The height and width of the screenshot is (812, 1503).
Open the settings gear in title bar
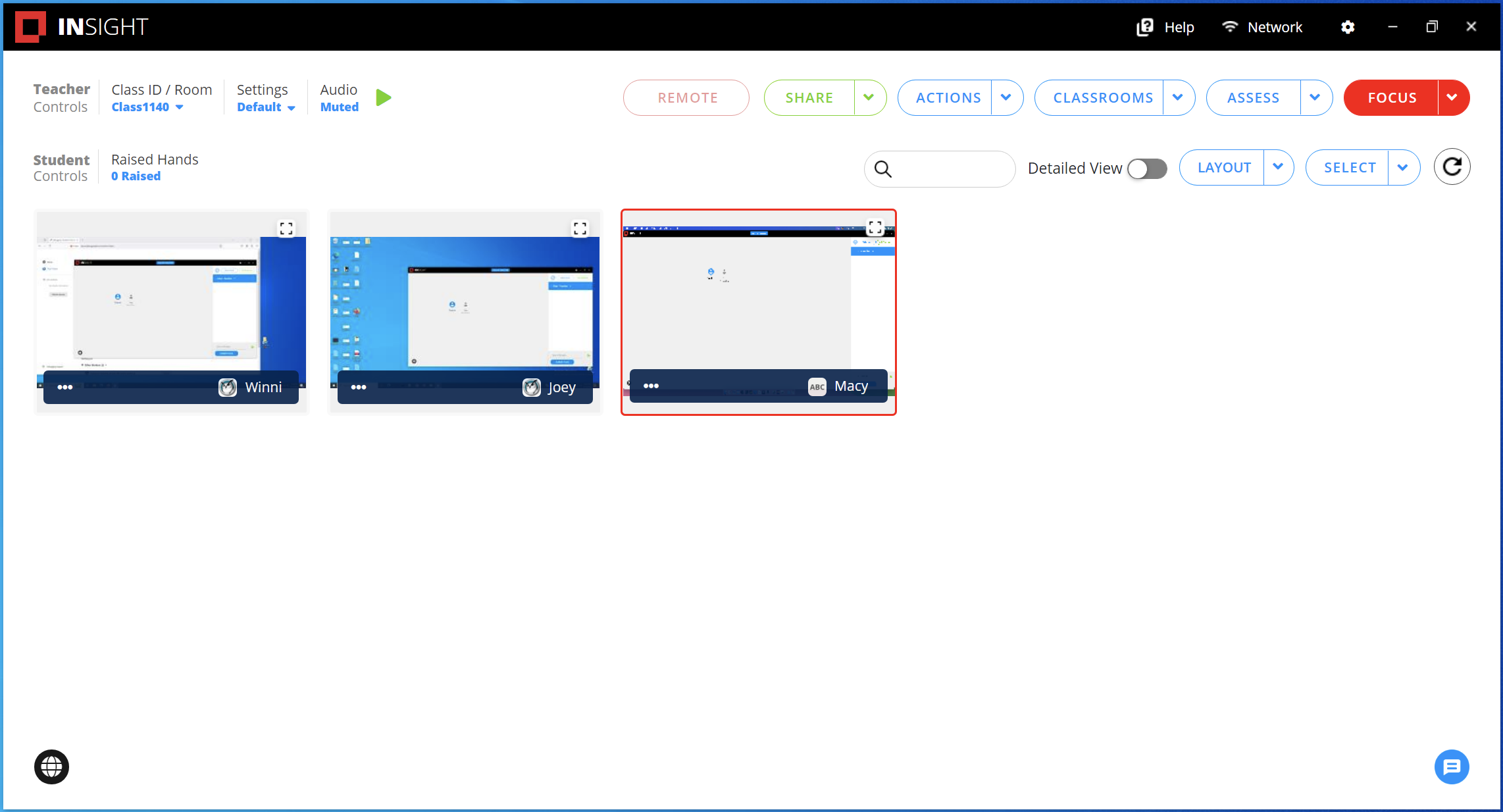point(1347,27)
